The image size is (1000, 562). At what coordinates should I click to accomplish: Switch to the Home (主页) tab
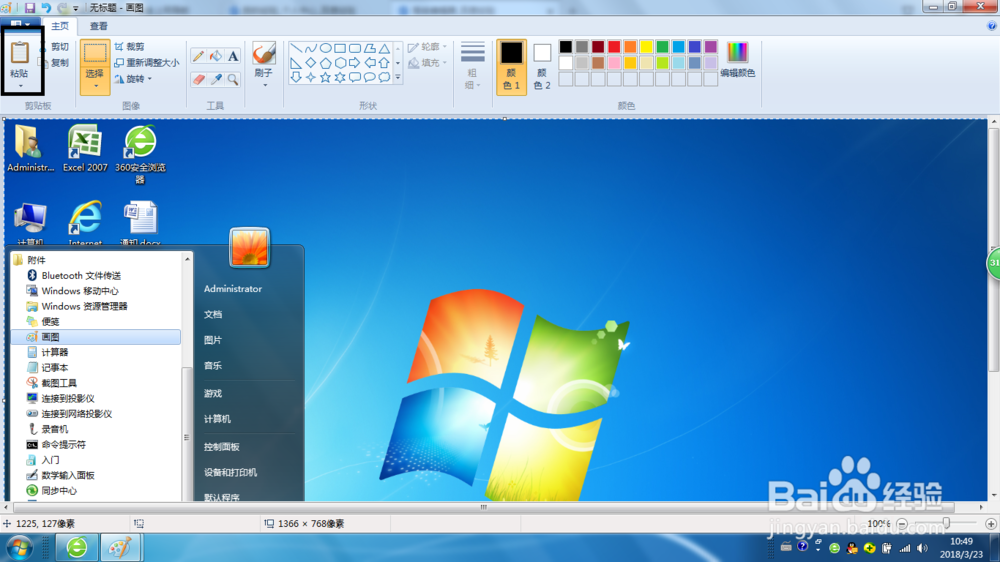click(x=60, y=26)
